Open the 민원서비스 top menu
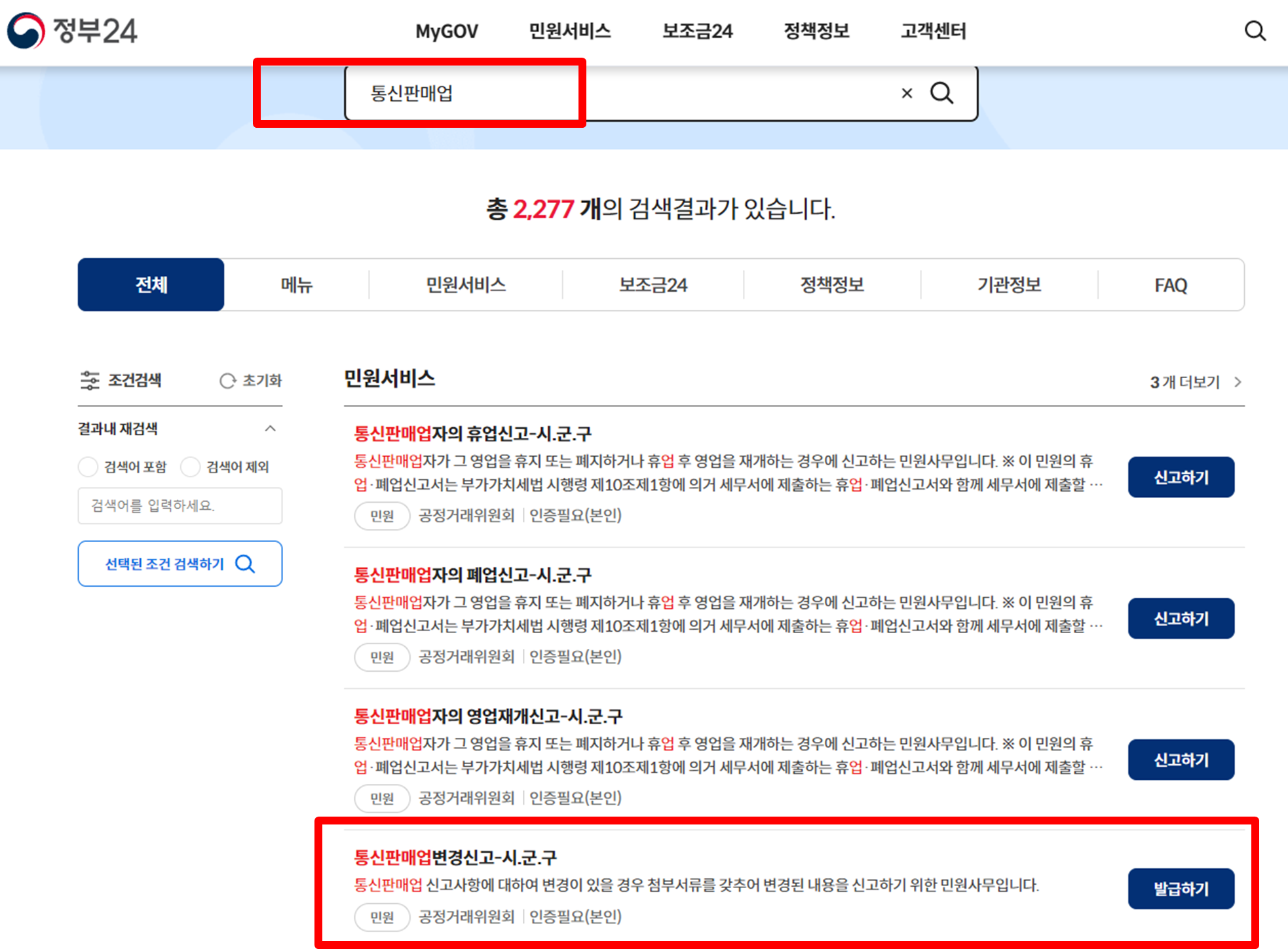Viewport: 1288px width, 949px height. pyautogui.click(x=569, y=31)
